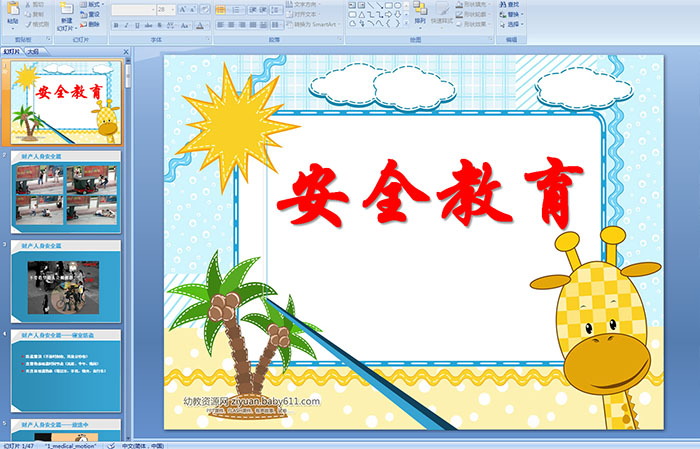
Task: Click Convert to SmartArt button
Action: 313,25
